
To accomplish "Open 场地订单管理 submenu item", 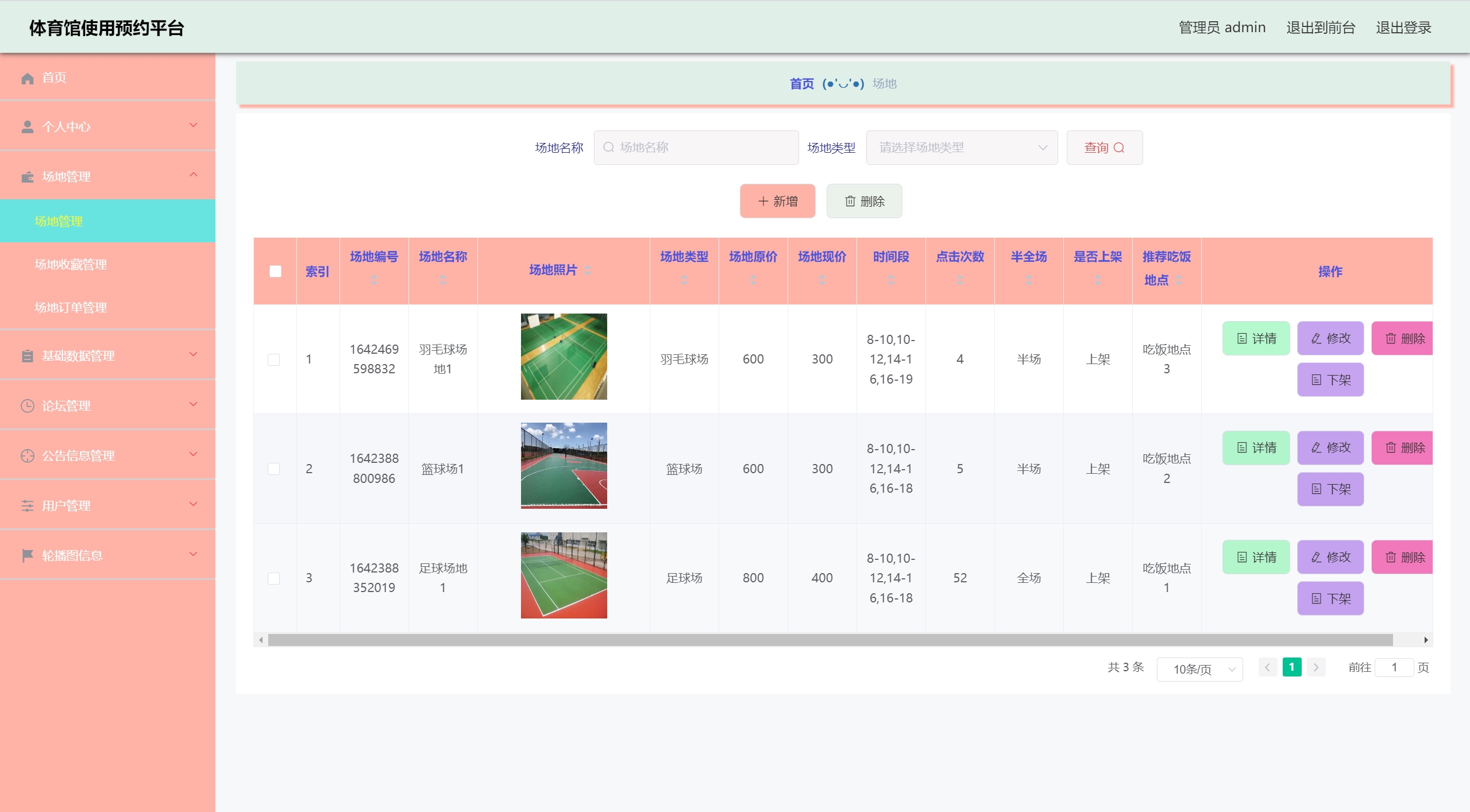I will click(x=71, y=308).
